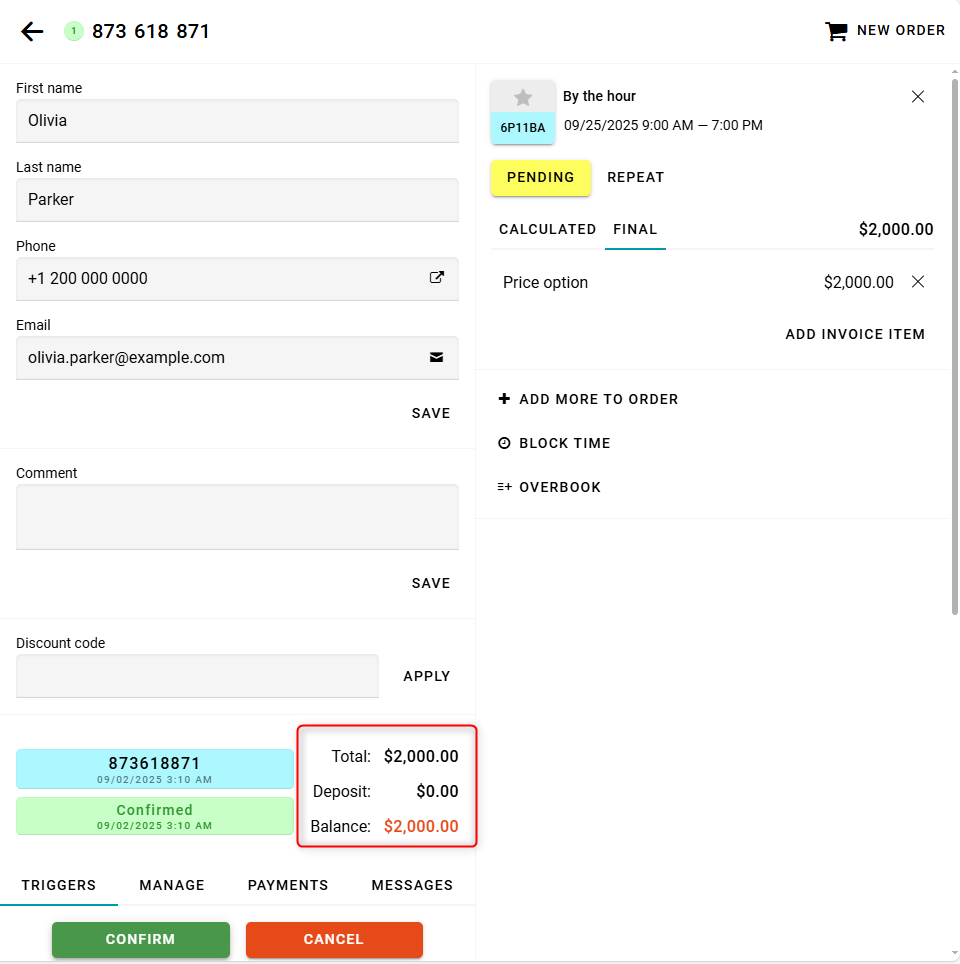Click OVERBOOK label
Viewport: 960px width, 964px height.
point(560,487)
